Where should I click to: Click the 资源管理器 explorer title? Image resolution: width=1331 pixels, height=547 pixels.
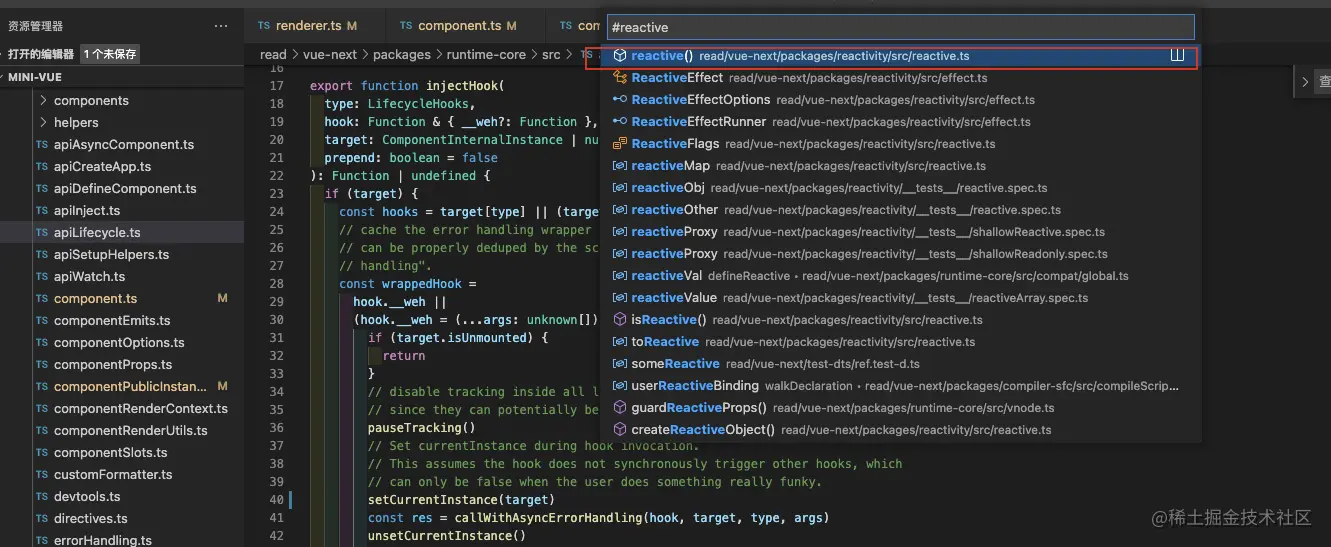(x=36, y=26)
